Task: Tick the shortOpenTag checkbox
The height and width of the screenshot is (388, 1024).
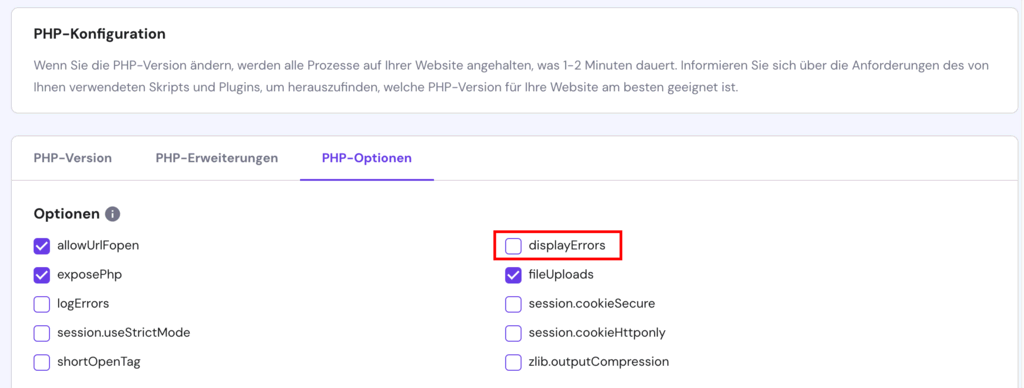Action: tap(42, 362)
